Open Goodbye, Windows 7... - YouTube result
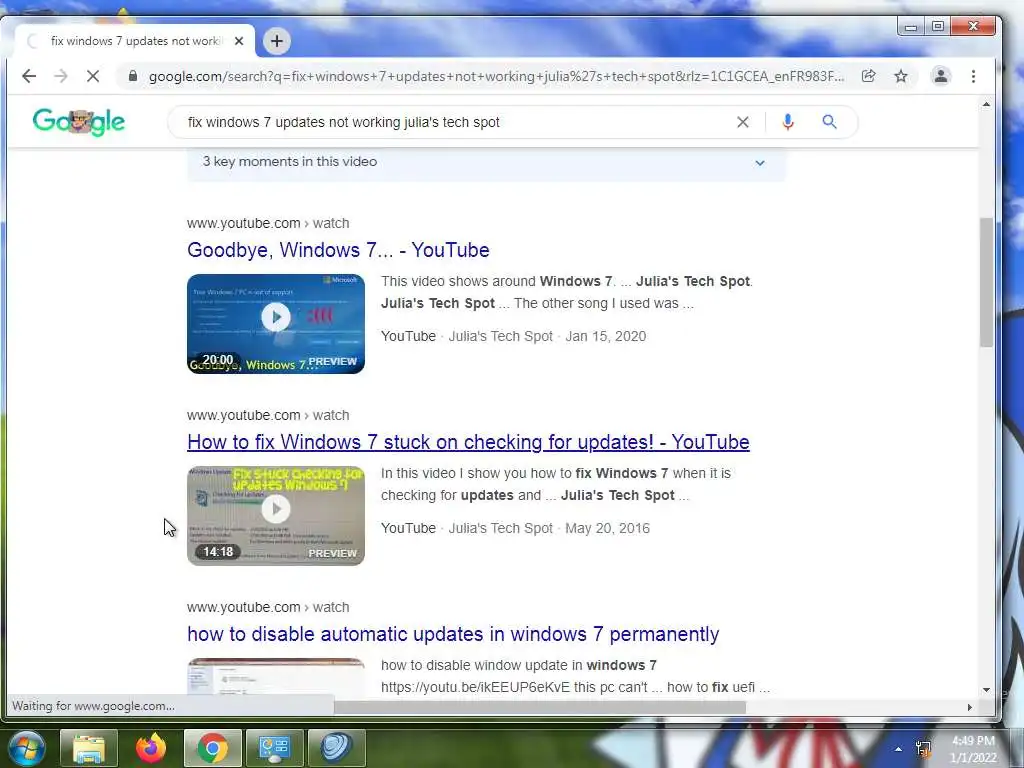The height and width of the screenshot is (768, 1024). click(x=338, y=250)
